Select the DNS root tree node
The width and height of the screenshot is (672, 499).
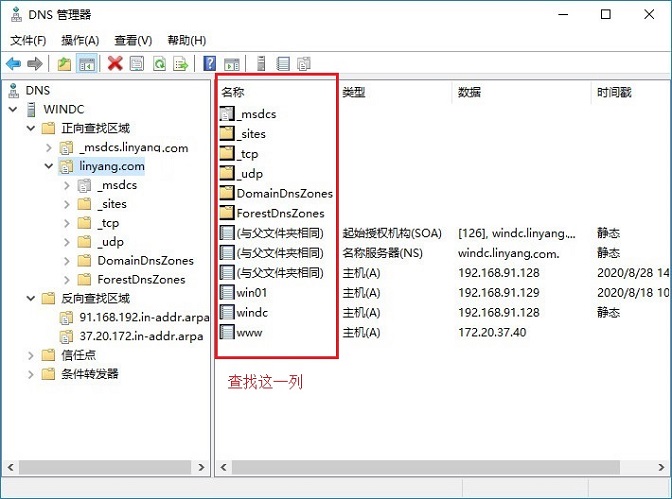pyautogui.click(x=38, y=90)
